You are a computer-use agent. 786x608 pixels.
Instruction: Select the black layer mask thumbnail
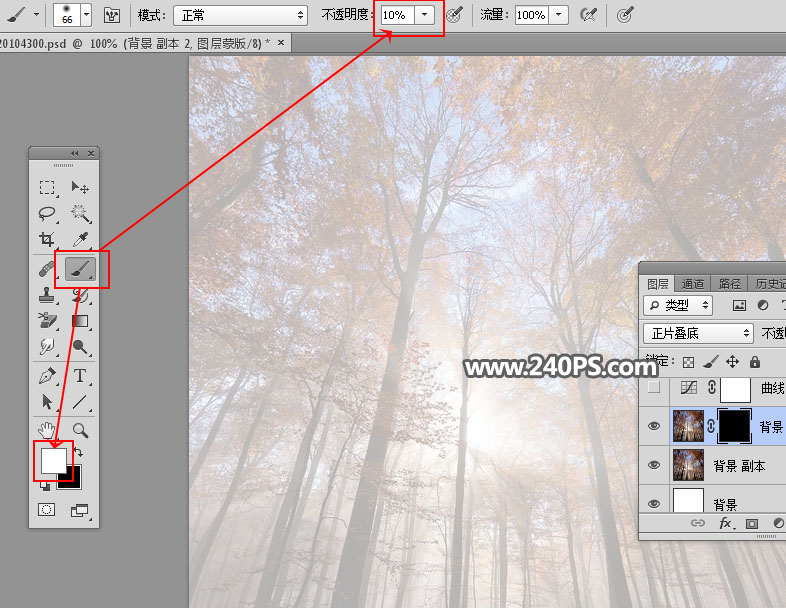coord(734,426)
